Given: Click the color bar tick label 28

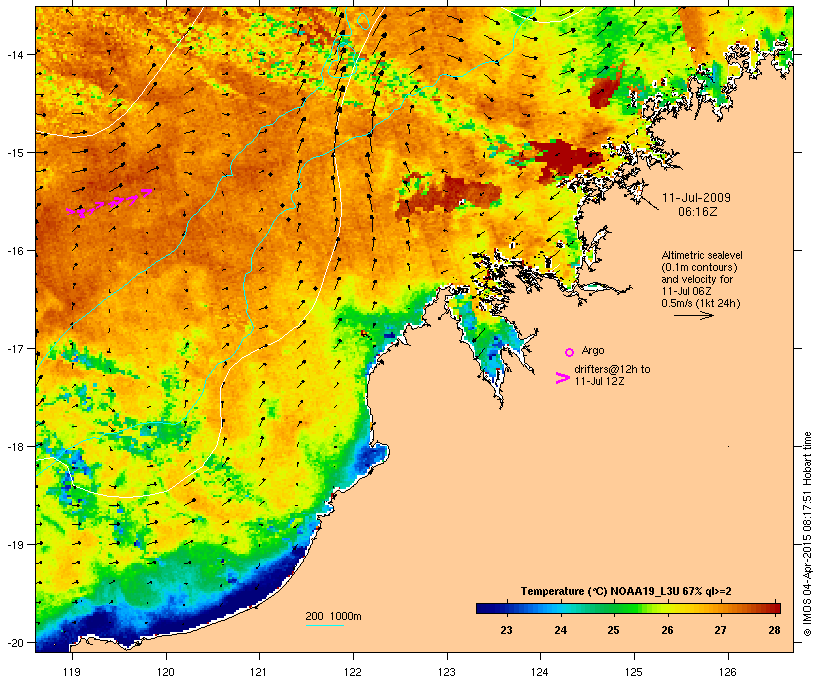Looking at the screenshot, I should tap(775, 630).
